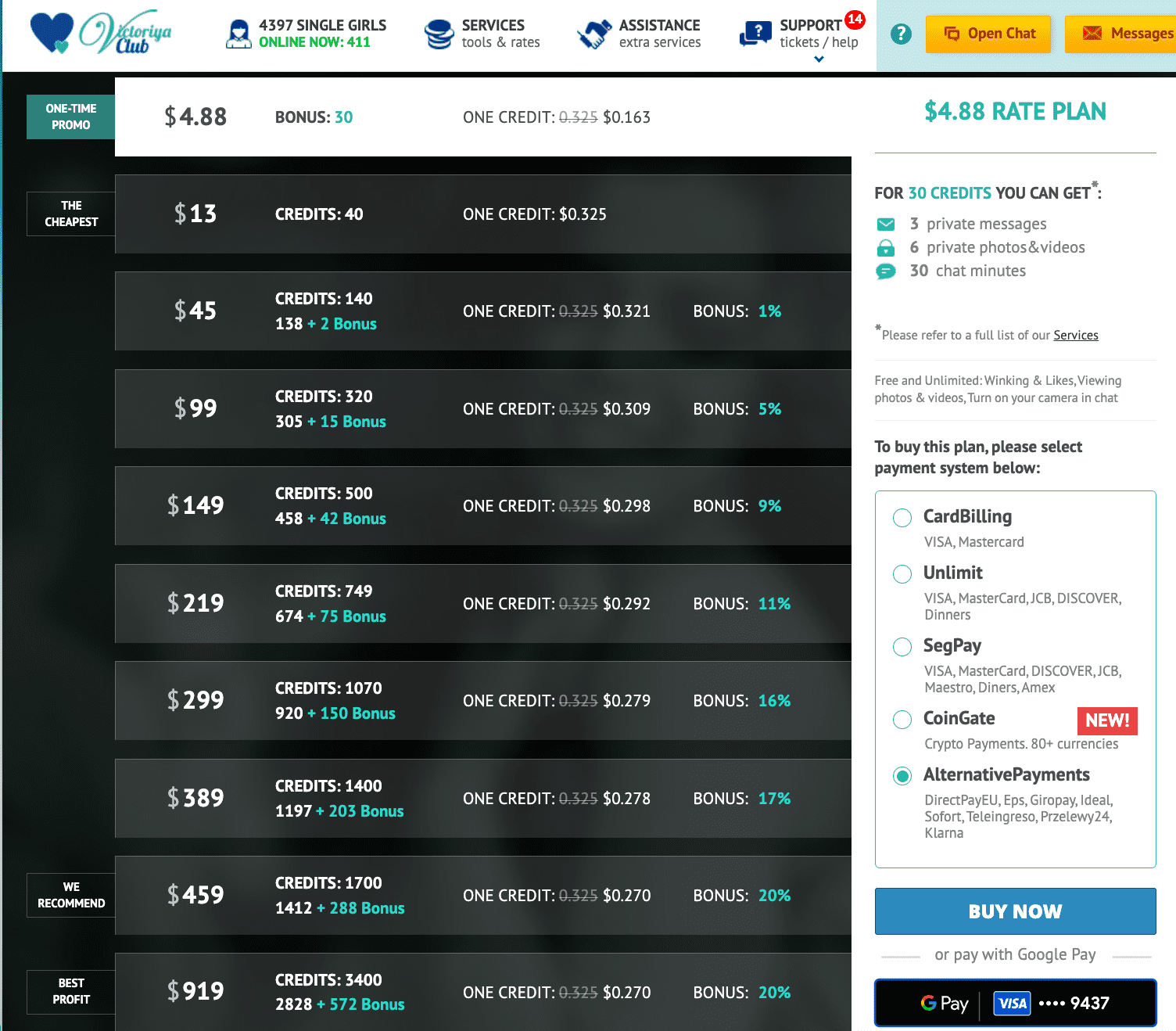Click the Open Chat button
The image size is (1176, 1031).
988,34
